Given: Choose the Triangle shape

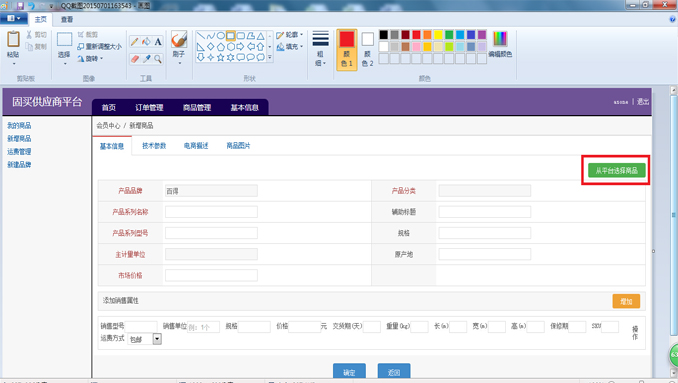Looking at the screenshot, I should pyautogui.click(x=261, y=35).
